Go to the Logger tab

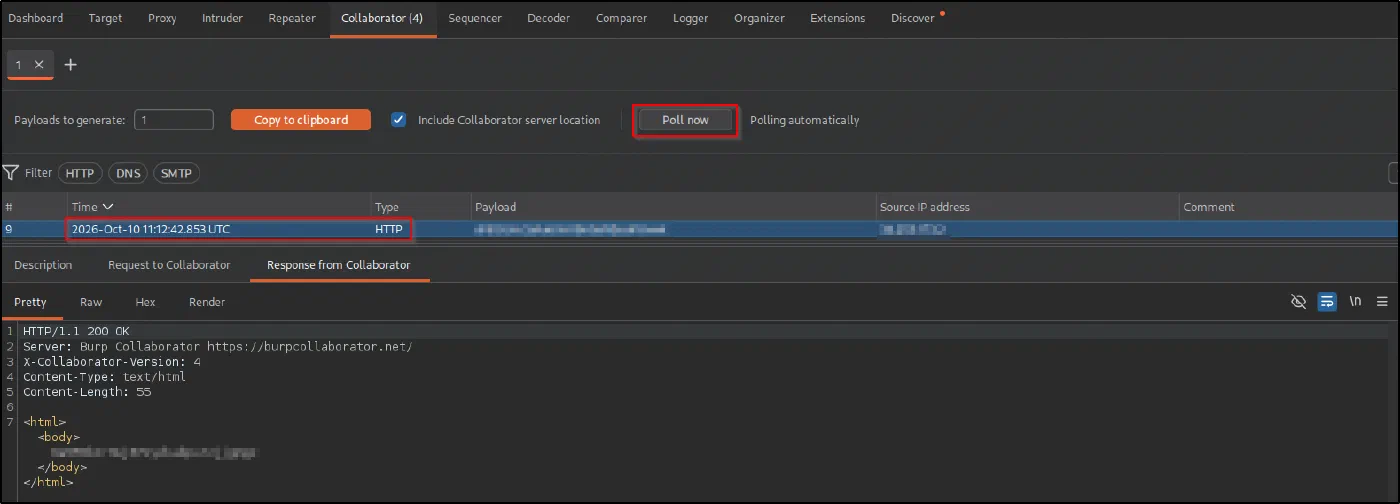[x=691, y=18]
